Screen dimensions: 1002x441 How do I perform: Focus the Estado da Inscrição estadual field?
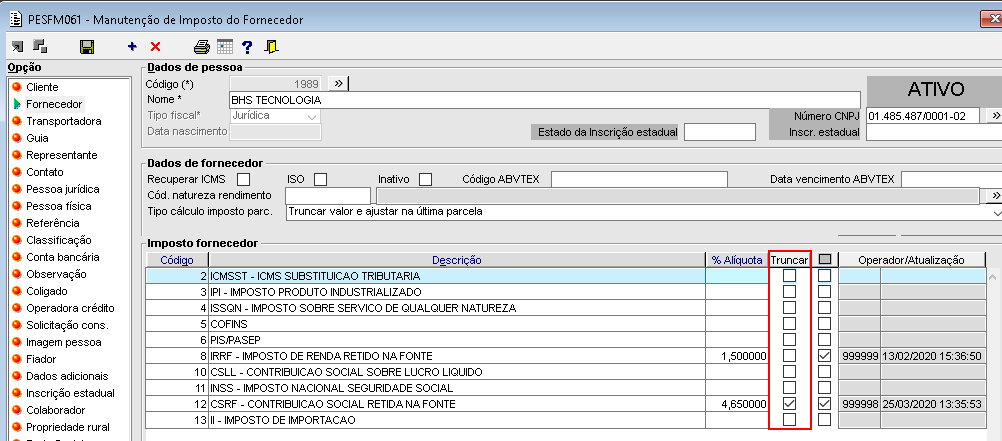pos(720,132)
